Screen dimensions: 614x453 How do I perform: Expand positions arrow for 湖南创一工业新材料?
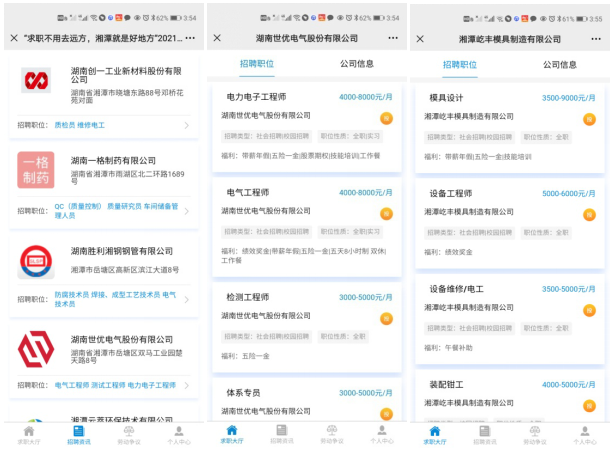pos(186,125)
